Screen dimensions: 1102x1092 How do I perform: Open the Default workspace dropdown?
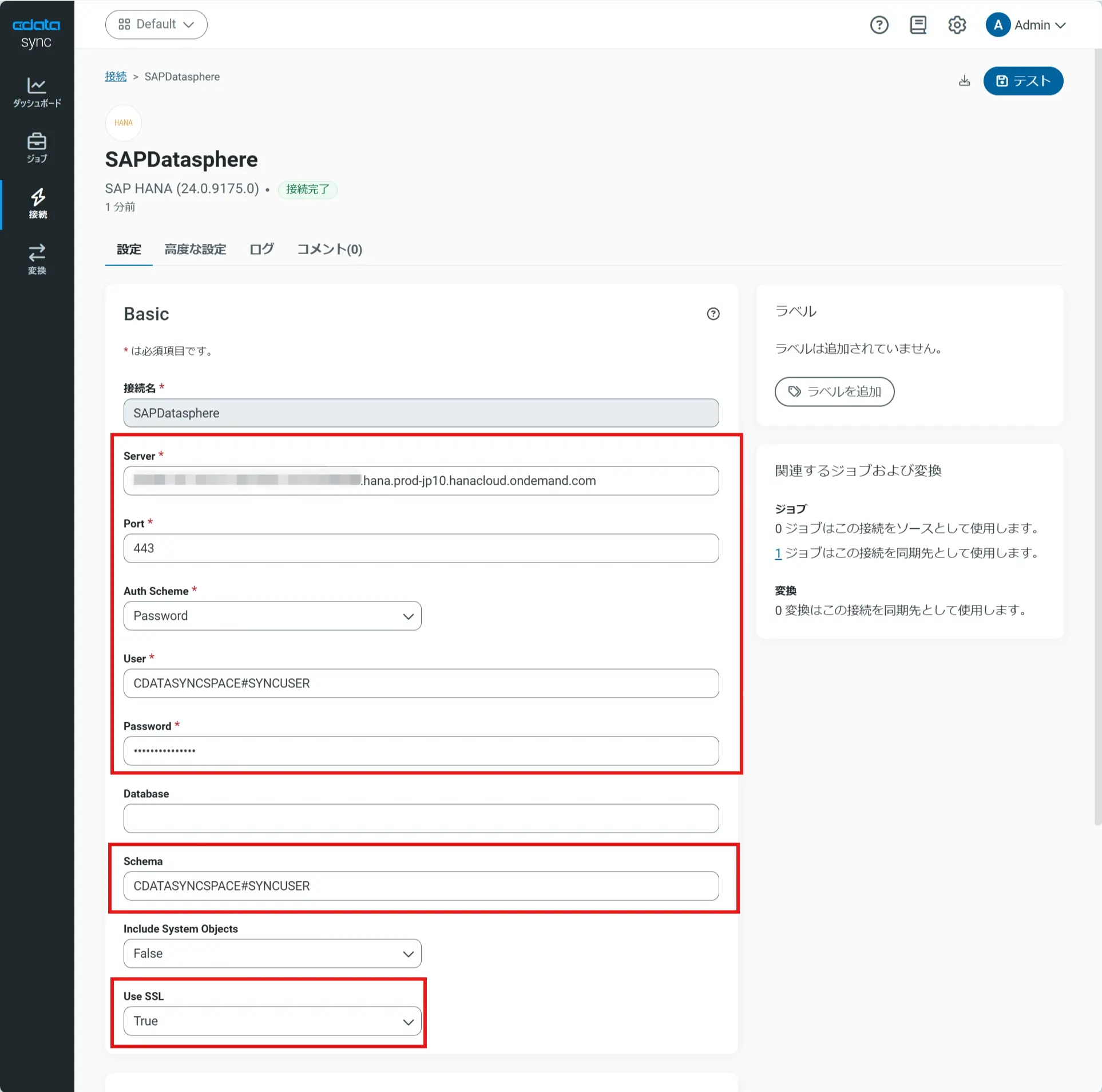point(156,25)
